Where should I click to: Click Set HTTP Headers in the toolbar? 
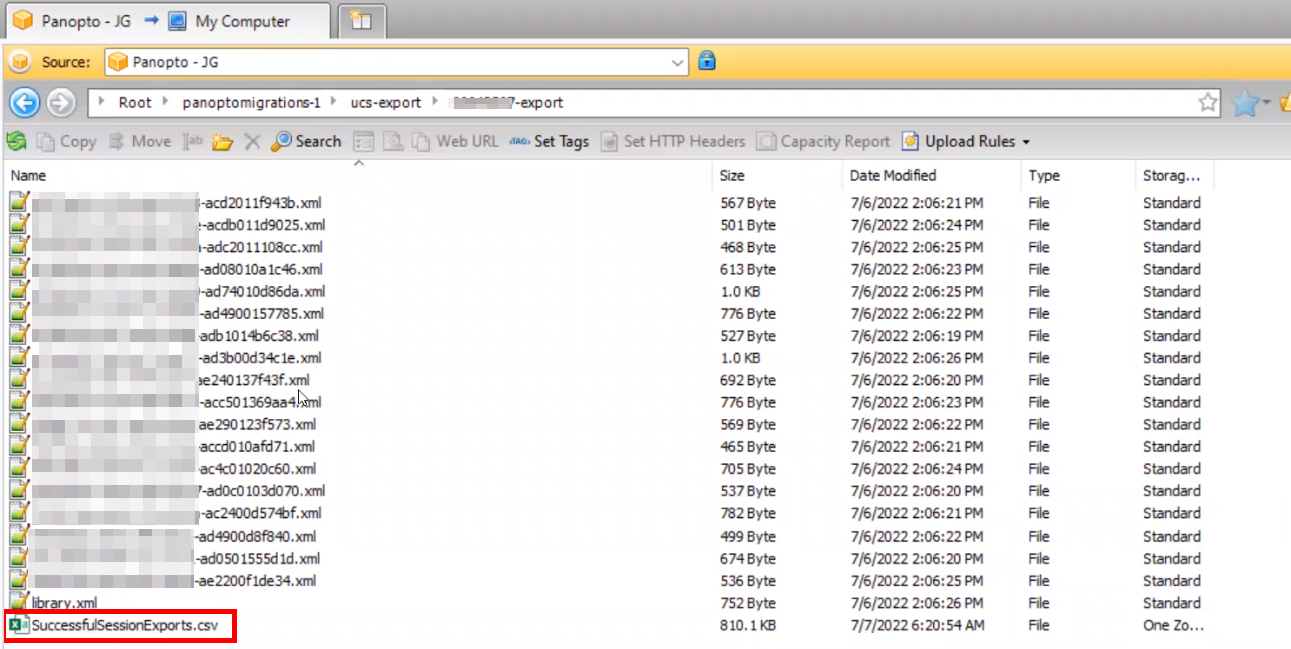[x=673, y=141]
